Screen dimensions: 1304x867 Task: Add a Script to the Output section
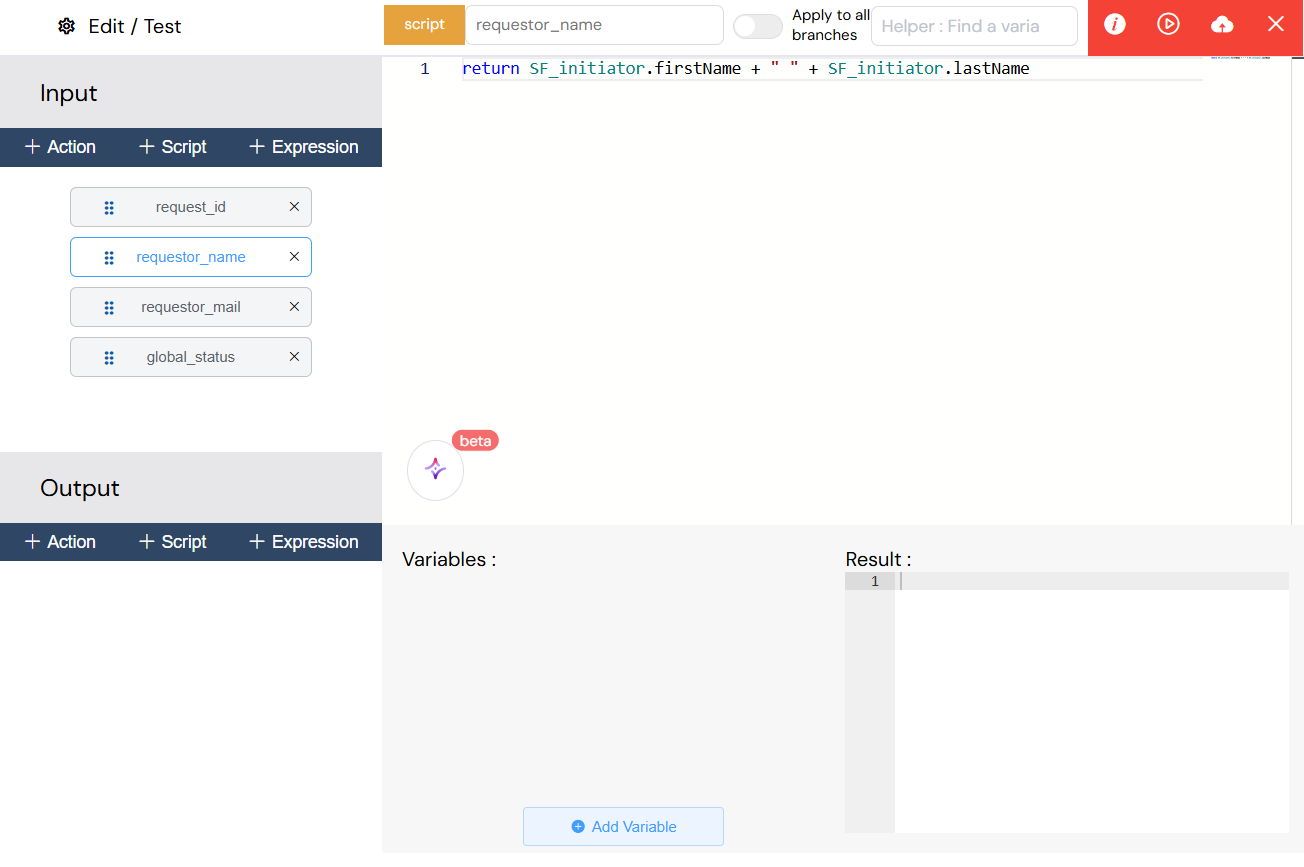pos(172,541)
